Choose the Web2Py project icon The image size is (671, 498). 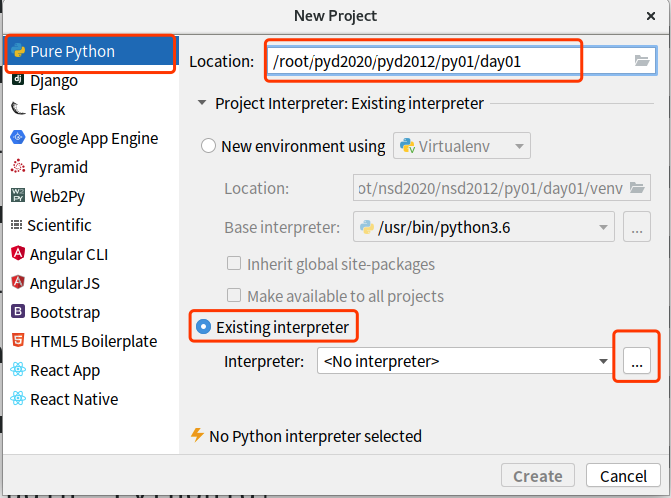(x=18, y=196)
